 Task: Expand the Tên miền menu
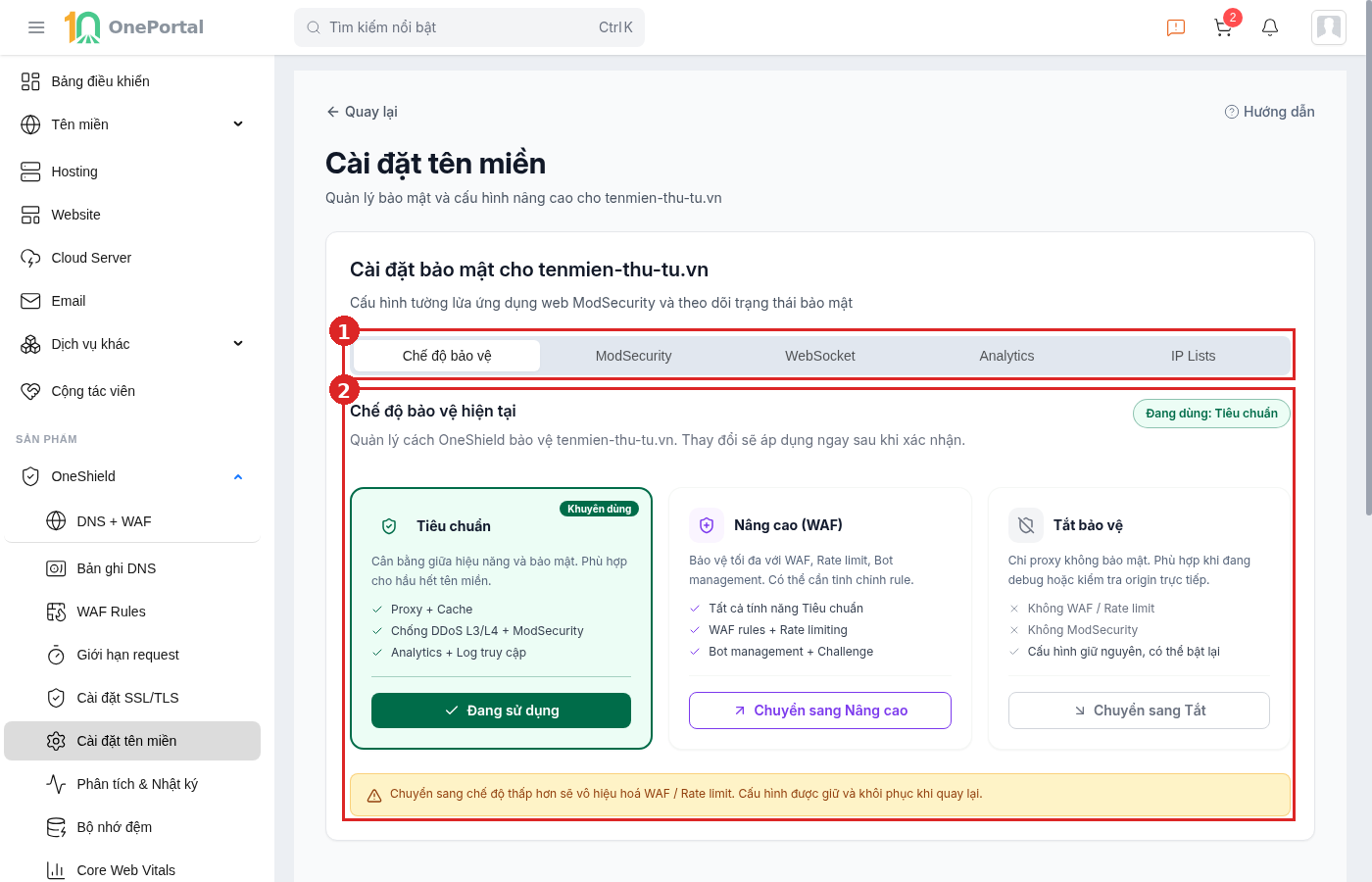point(132,124)
